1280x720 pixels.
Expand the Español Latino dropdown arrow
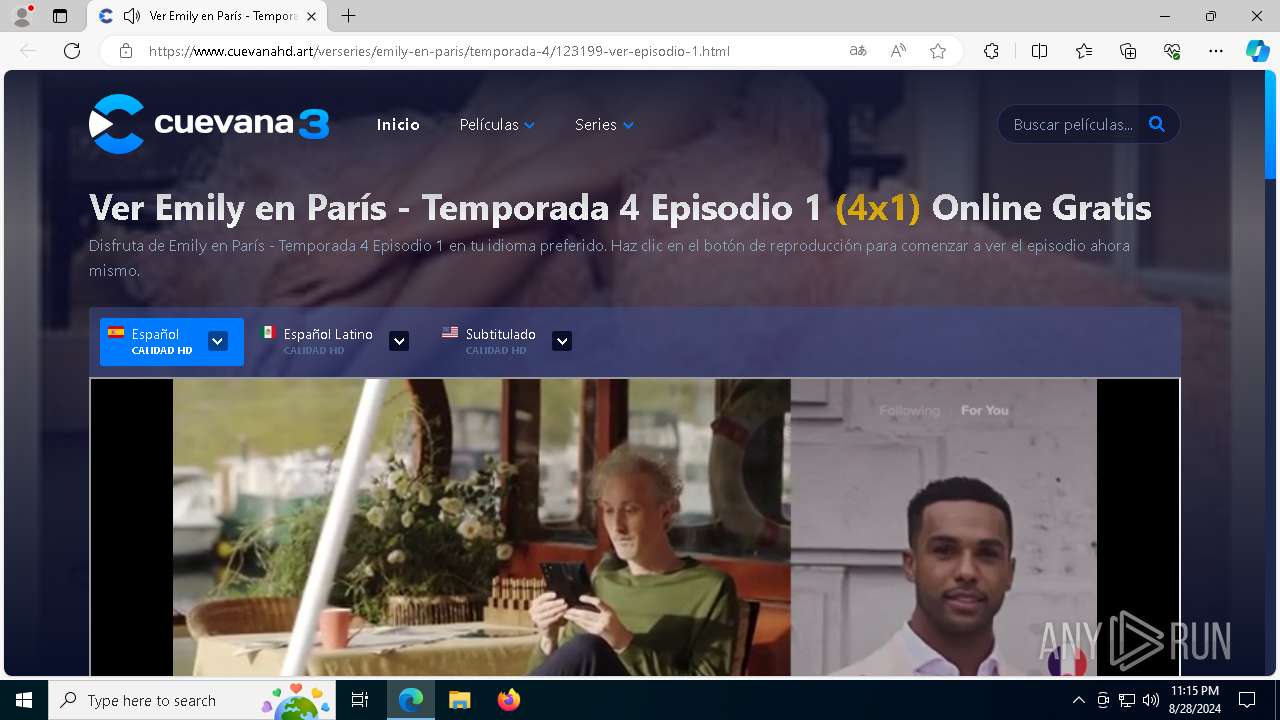(x=399, y=341)
